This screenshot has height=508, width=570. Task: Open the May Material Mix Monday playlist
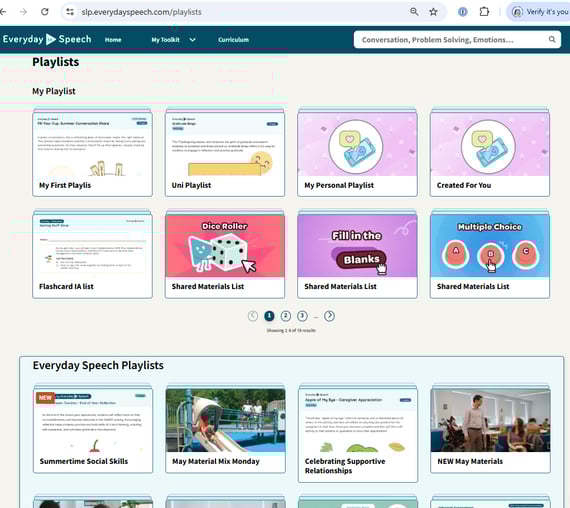click(x=225, y=429)
